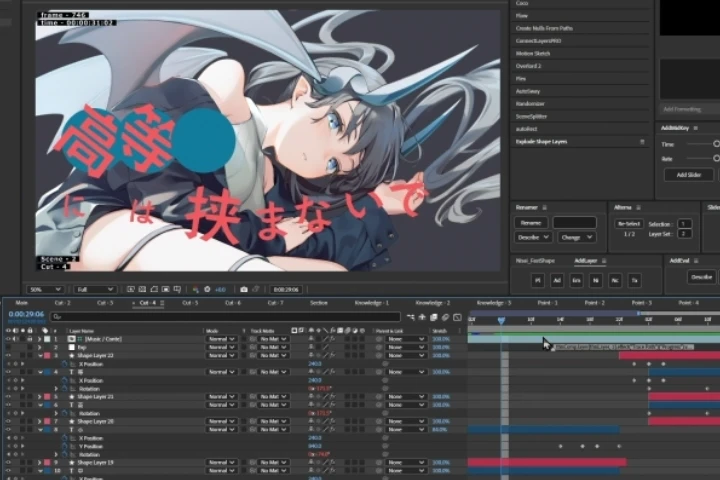This screenshot has width=720, height=480.
Task: Switch to the Main composition tab
Action: pos(22,303)
